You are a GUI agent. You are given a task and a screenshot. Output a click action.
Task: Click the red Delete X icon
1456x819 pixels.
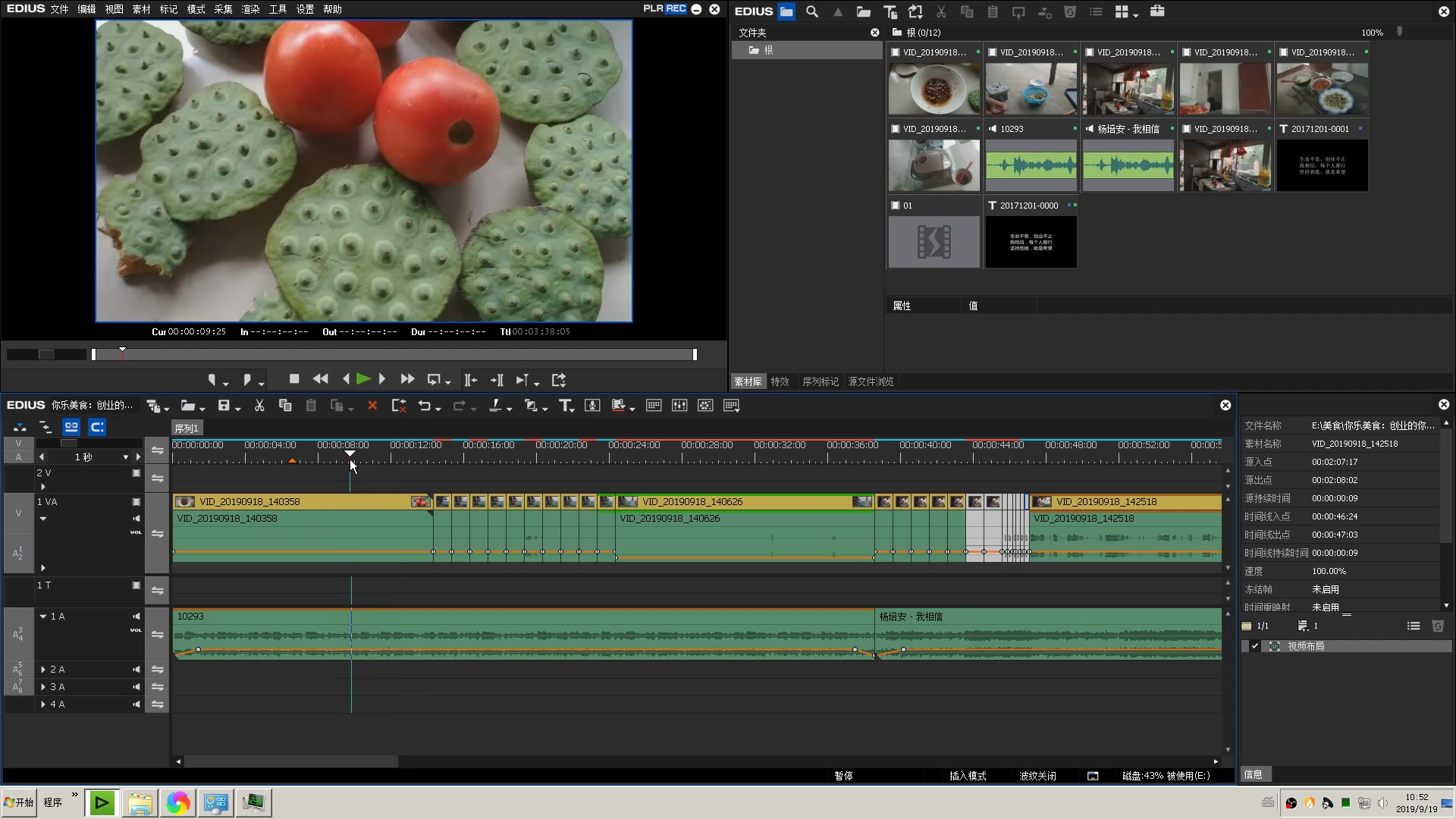tap(372, 406)
